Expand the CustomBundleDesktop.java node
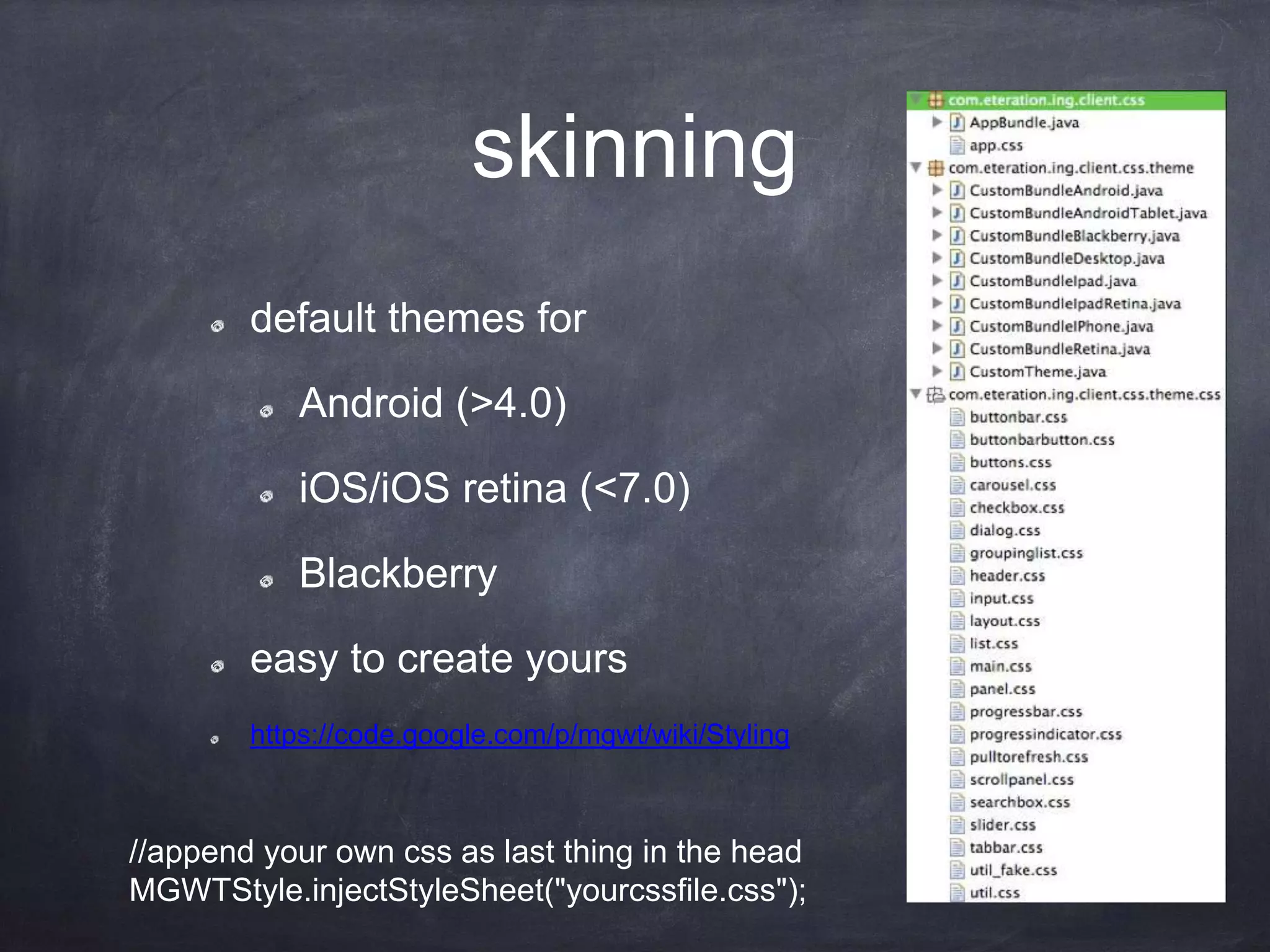Screen dimensions: 1270x952 click(937, 258)
